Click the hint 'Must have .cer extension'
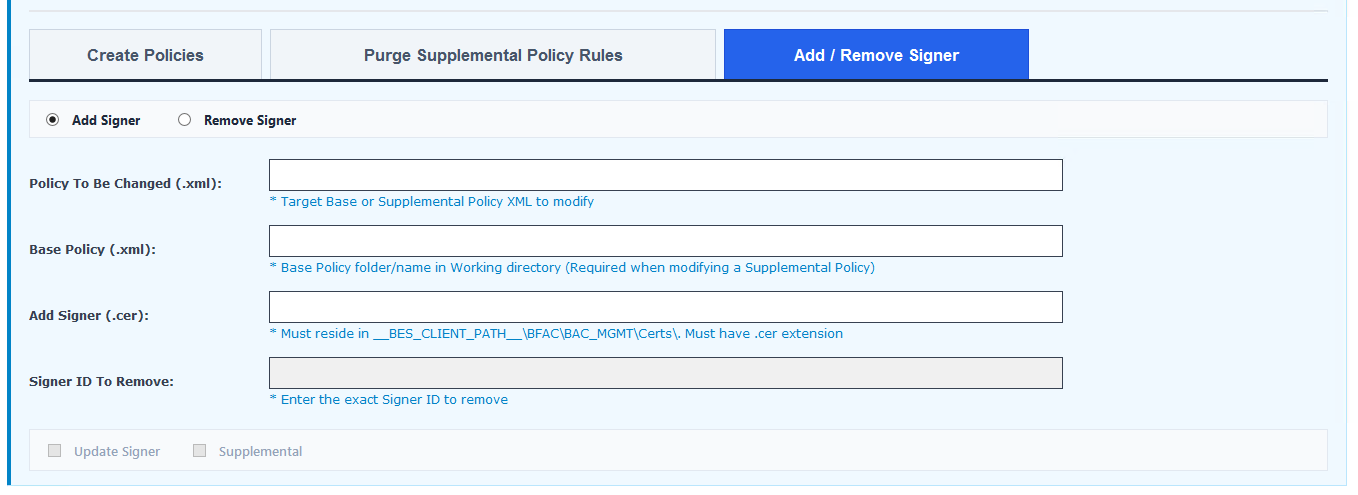The width and height of the screenshot is (1358, 495). click(764, 334)
